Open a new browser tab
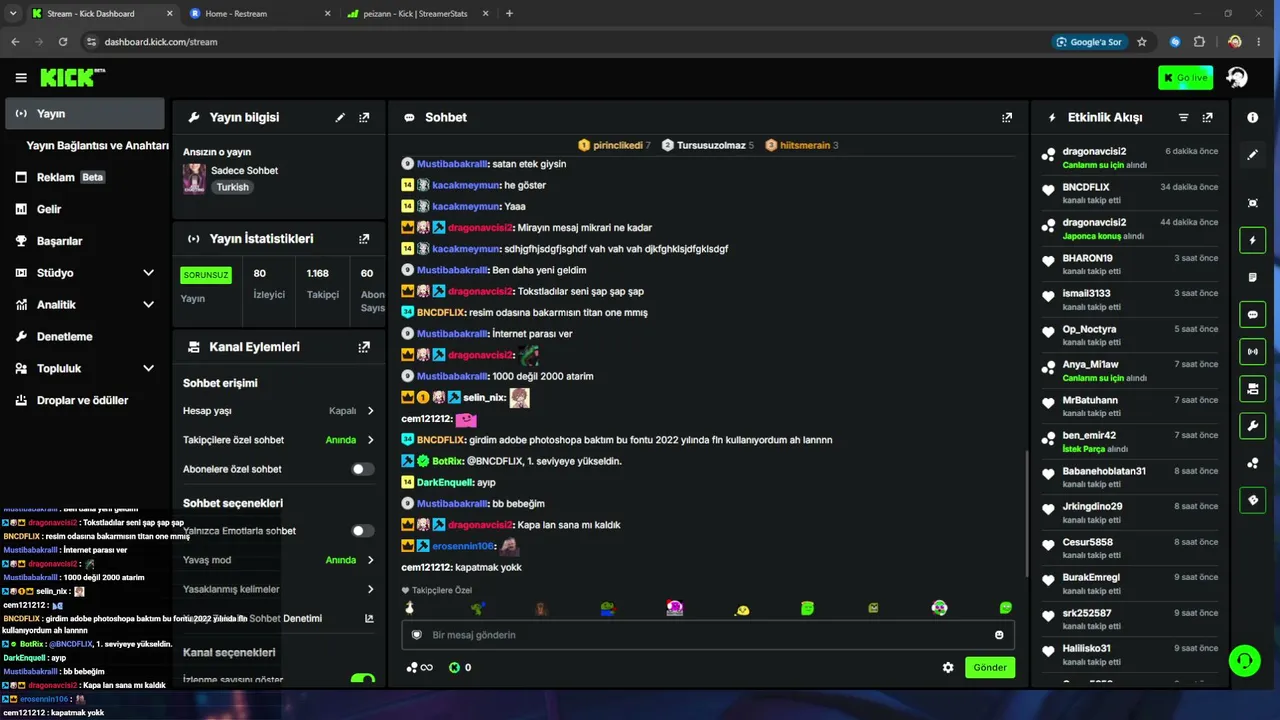The height and width of the screenshot is (720, 1280). [509, 14]
